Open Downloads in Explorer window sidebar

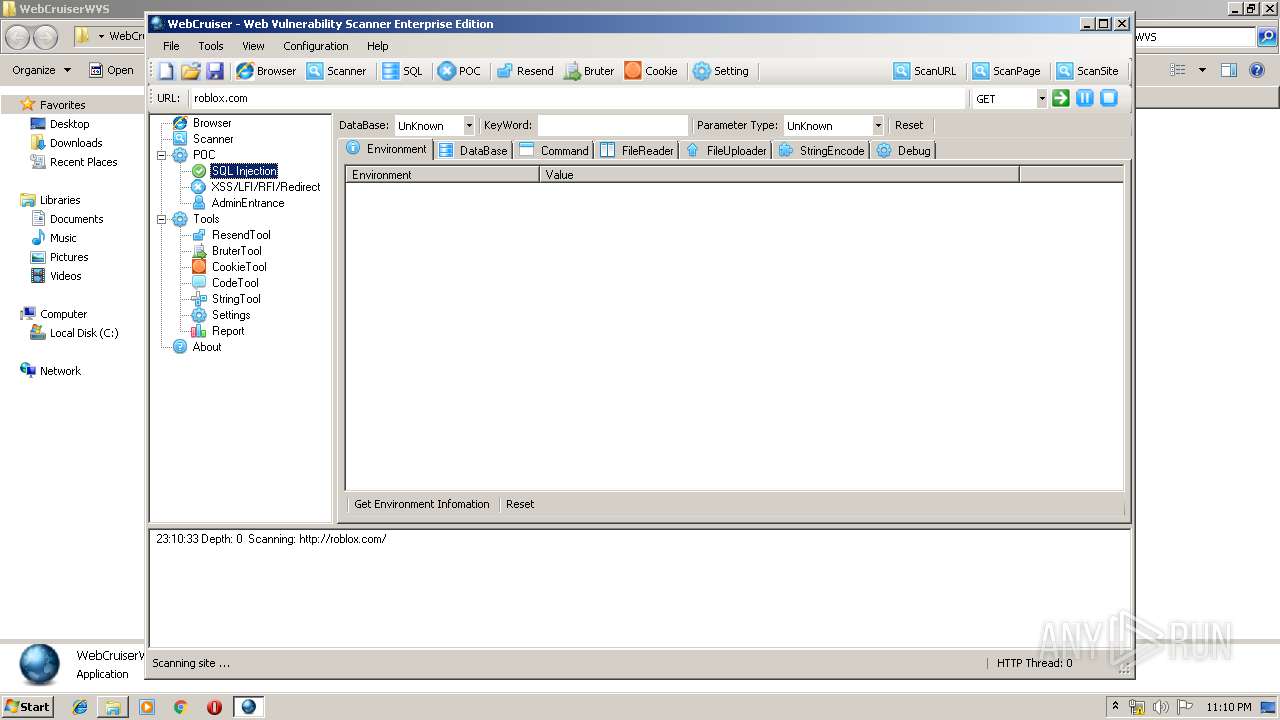(x=76, y=143)
